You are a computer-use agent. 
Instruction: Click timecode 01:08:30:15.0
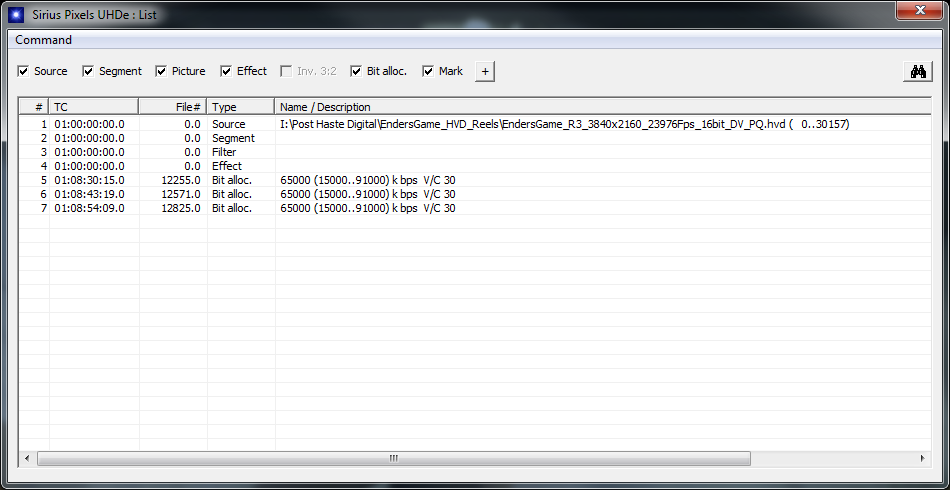pyautogui.click(x=89, y=180)
